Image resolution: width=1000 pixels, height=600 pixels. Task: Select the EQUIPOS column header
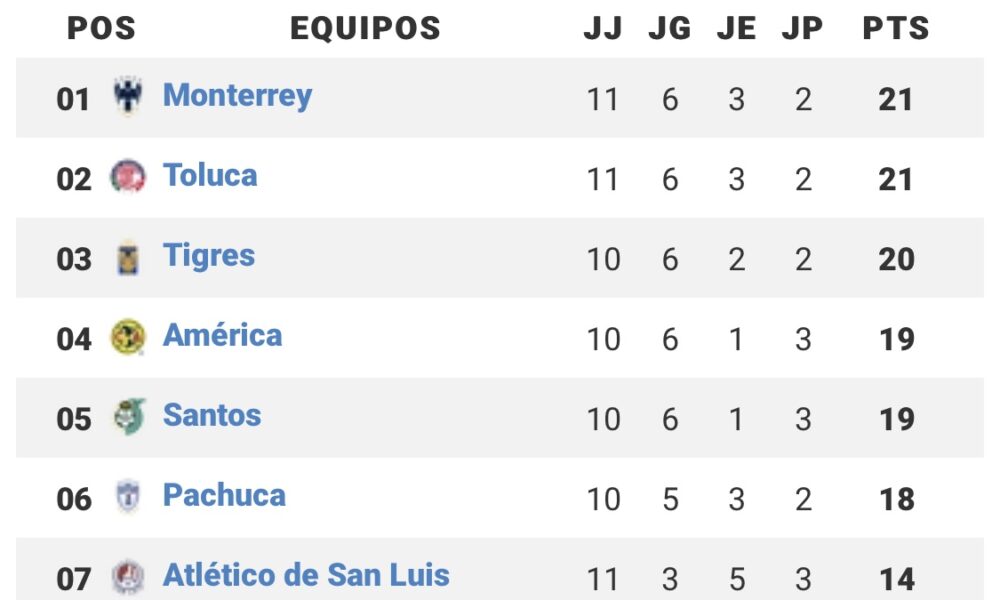click(x=365, y=28)
